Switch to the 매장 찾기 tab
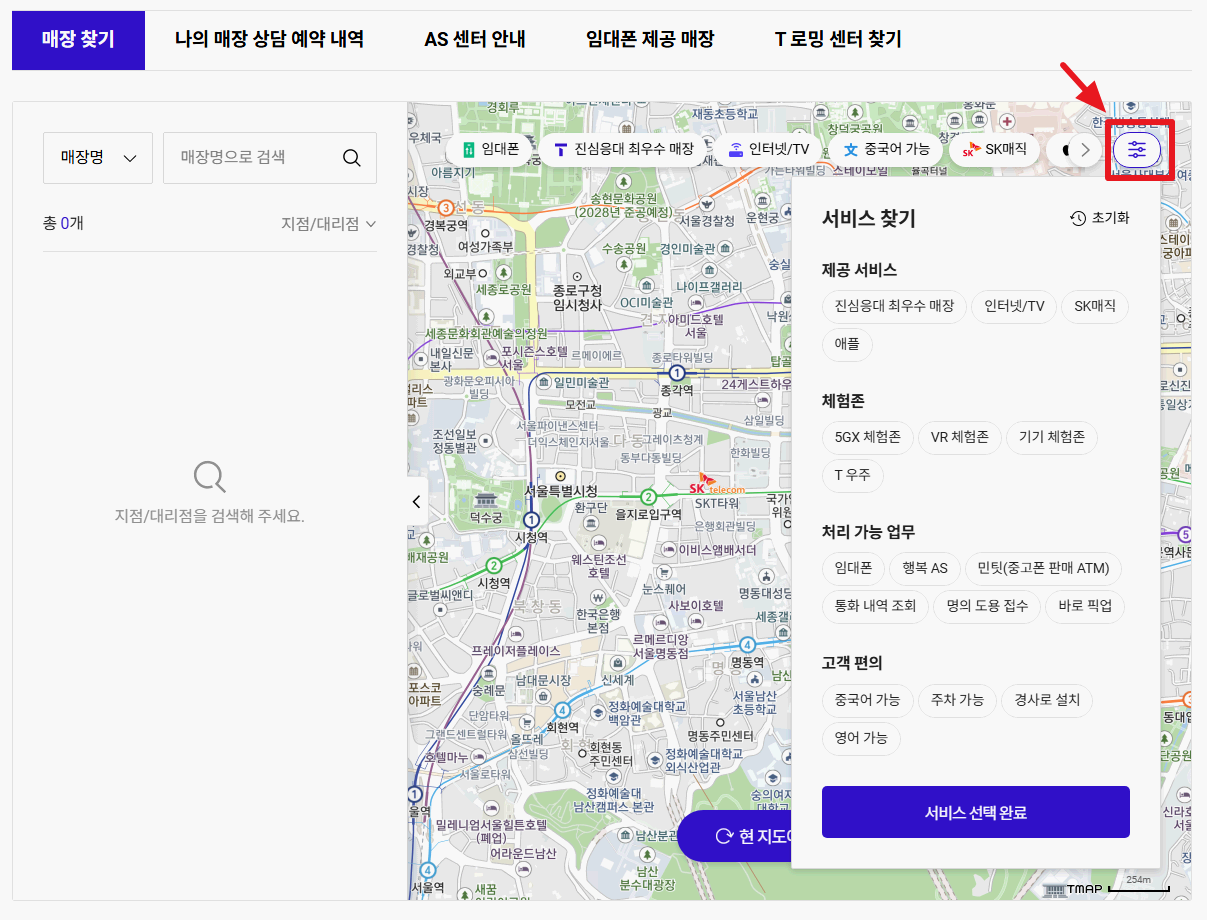The image size is (1207, 920). 78,40
